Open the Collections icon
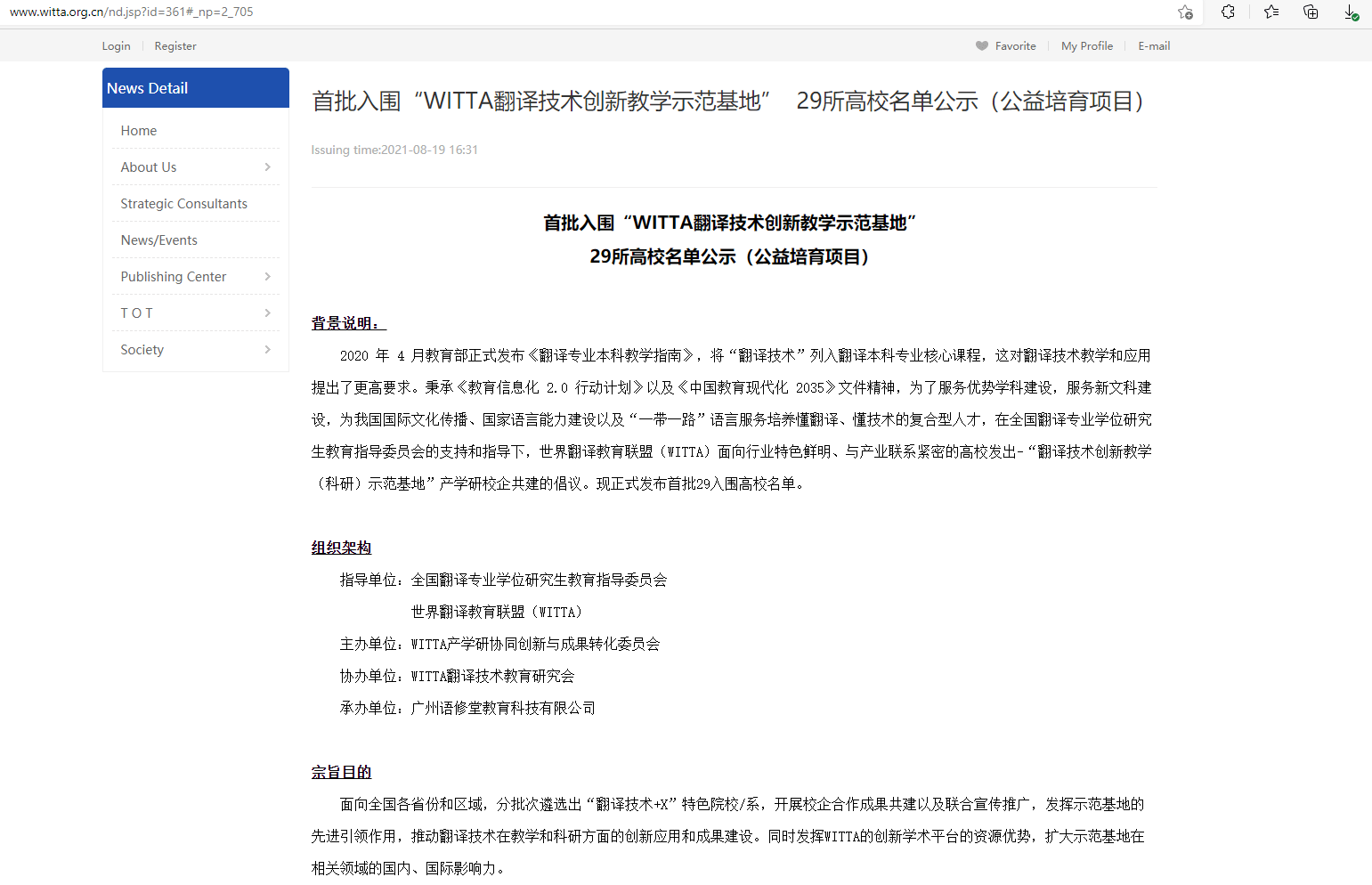1372x885 pixels. 1311,12
